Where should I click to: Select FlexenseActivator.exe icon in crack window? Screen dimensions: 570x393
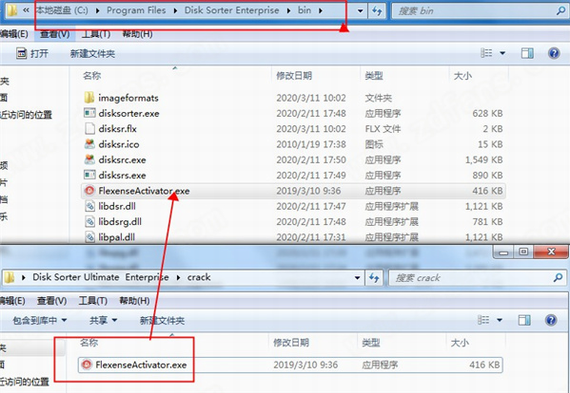87,365
